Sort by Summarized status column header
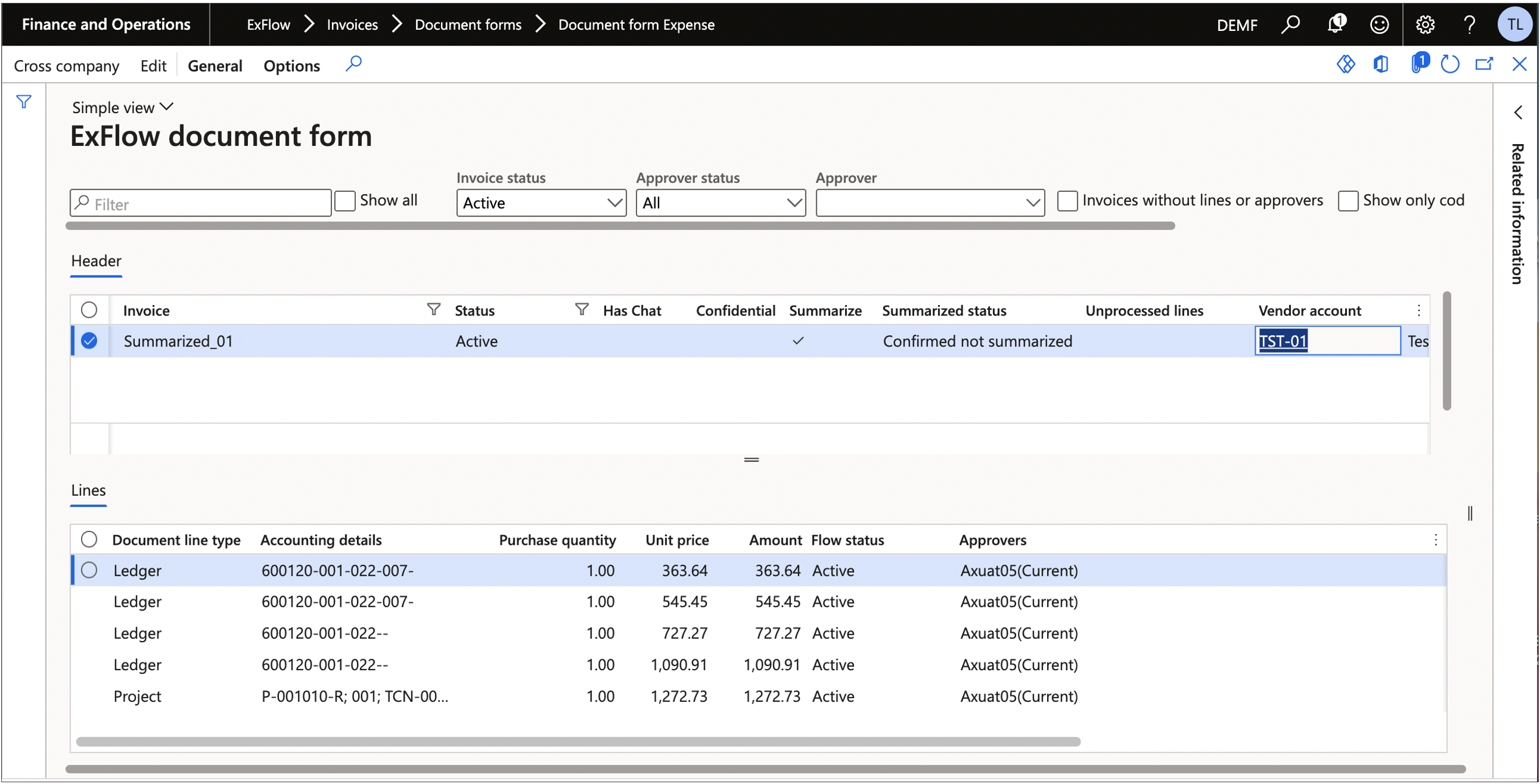1540x784 pixels. point(944,311)
